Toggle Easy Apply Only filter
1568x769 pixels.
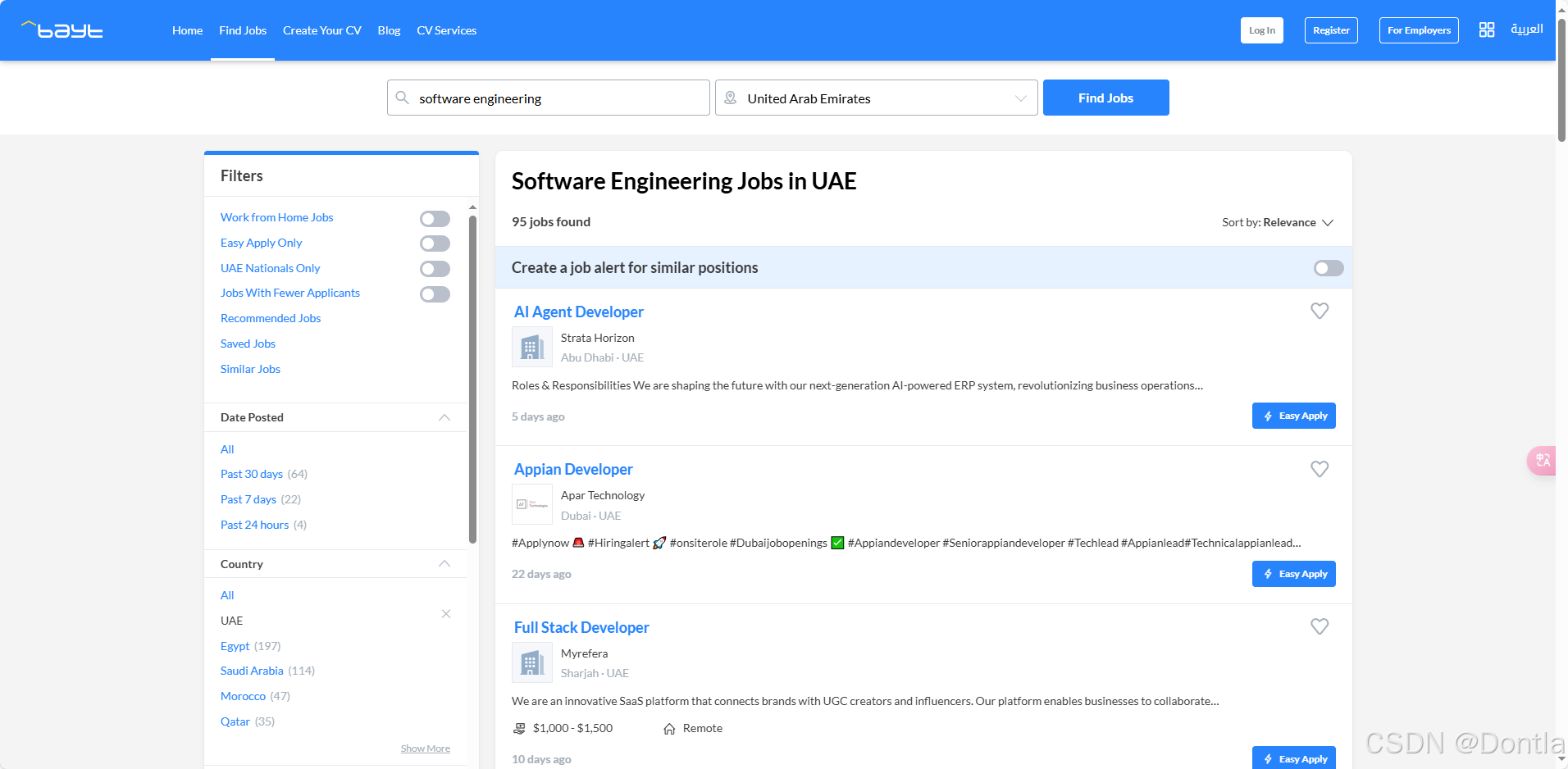(435, 243)
